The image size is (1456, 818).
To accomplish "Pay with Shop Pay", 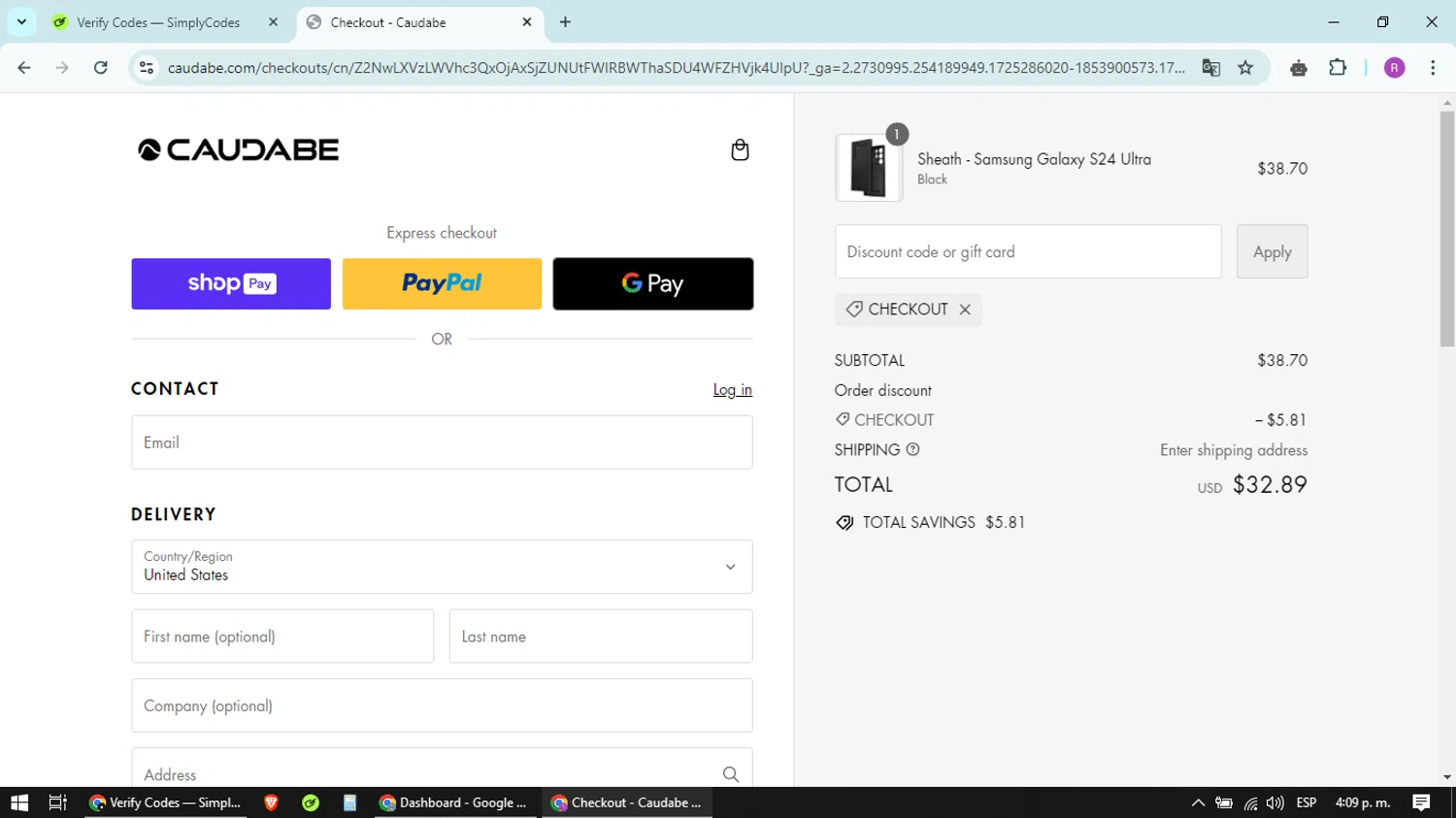I will tap(231, 283).
